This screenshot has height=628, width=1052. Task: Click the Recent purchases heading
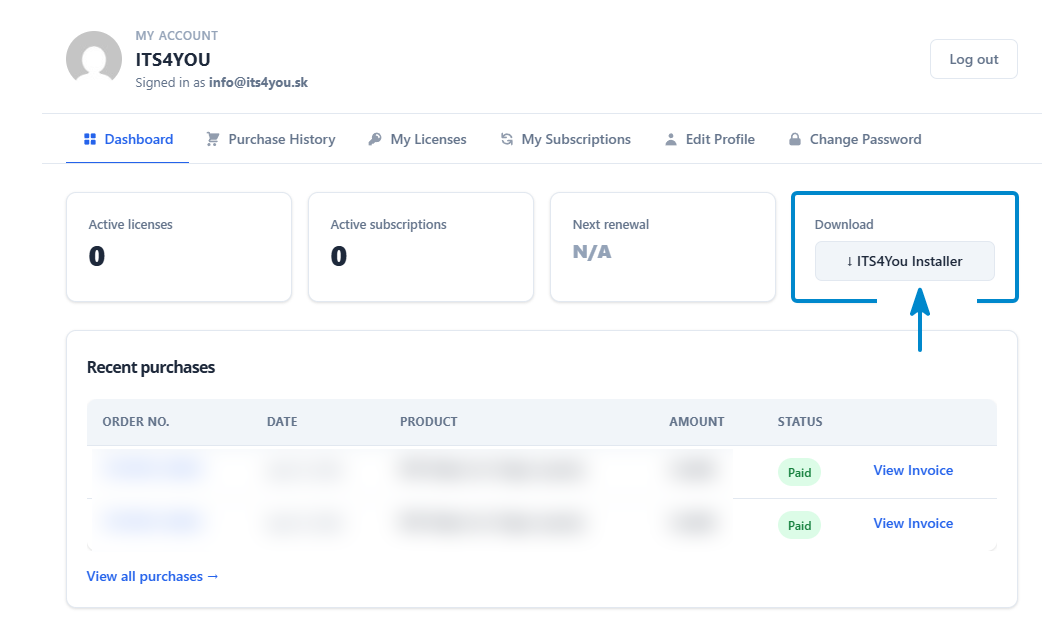click(x=151, y=367)
